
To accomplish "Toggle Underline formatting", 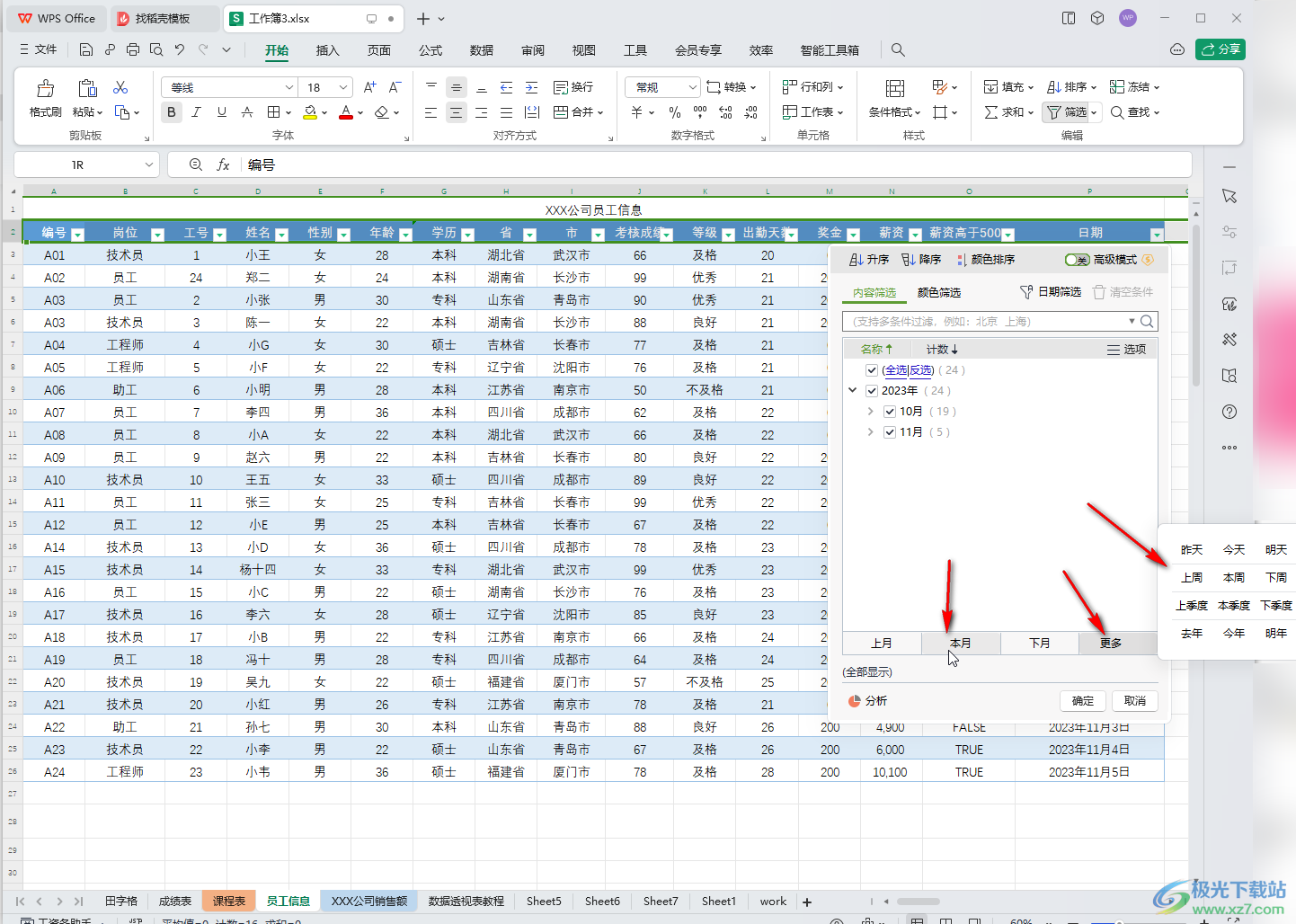I will click(221, 112).
